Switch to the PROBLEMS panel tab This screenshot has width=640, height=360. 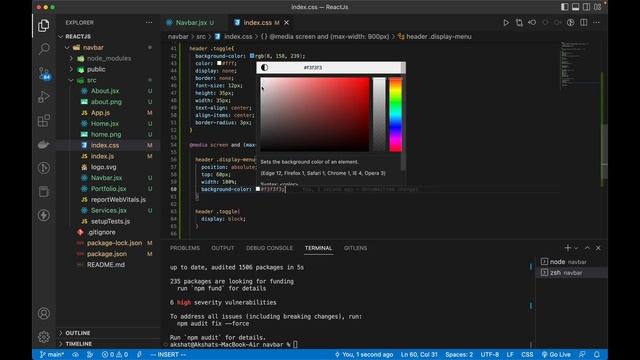[185, 248]
